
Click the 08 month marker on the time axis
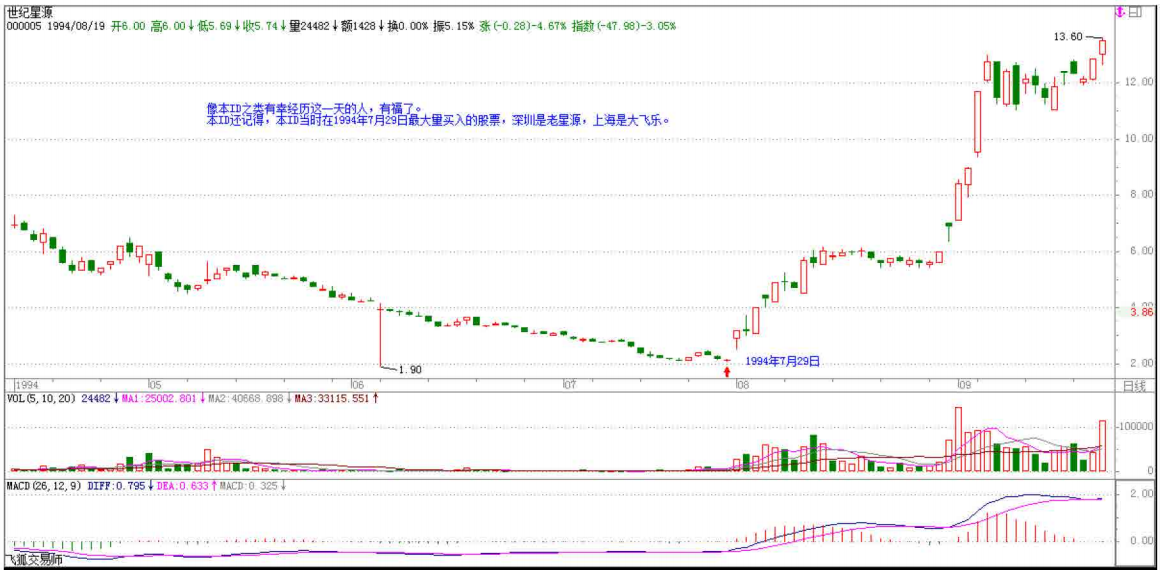[740, 385]
